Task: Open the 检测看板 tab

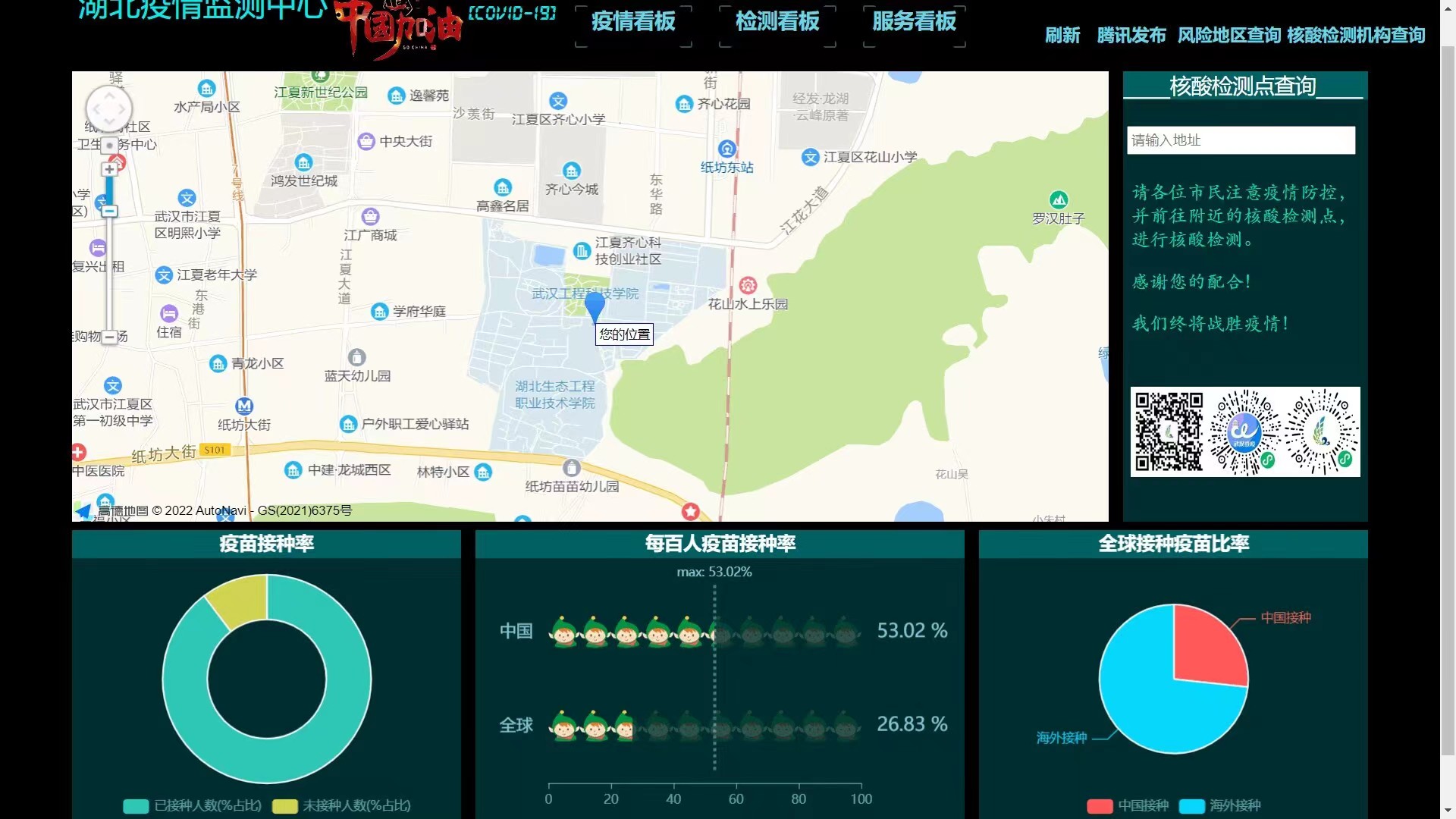Action: pos(777,22)
